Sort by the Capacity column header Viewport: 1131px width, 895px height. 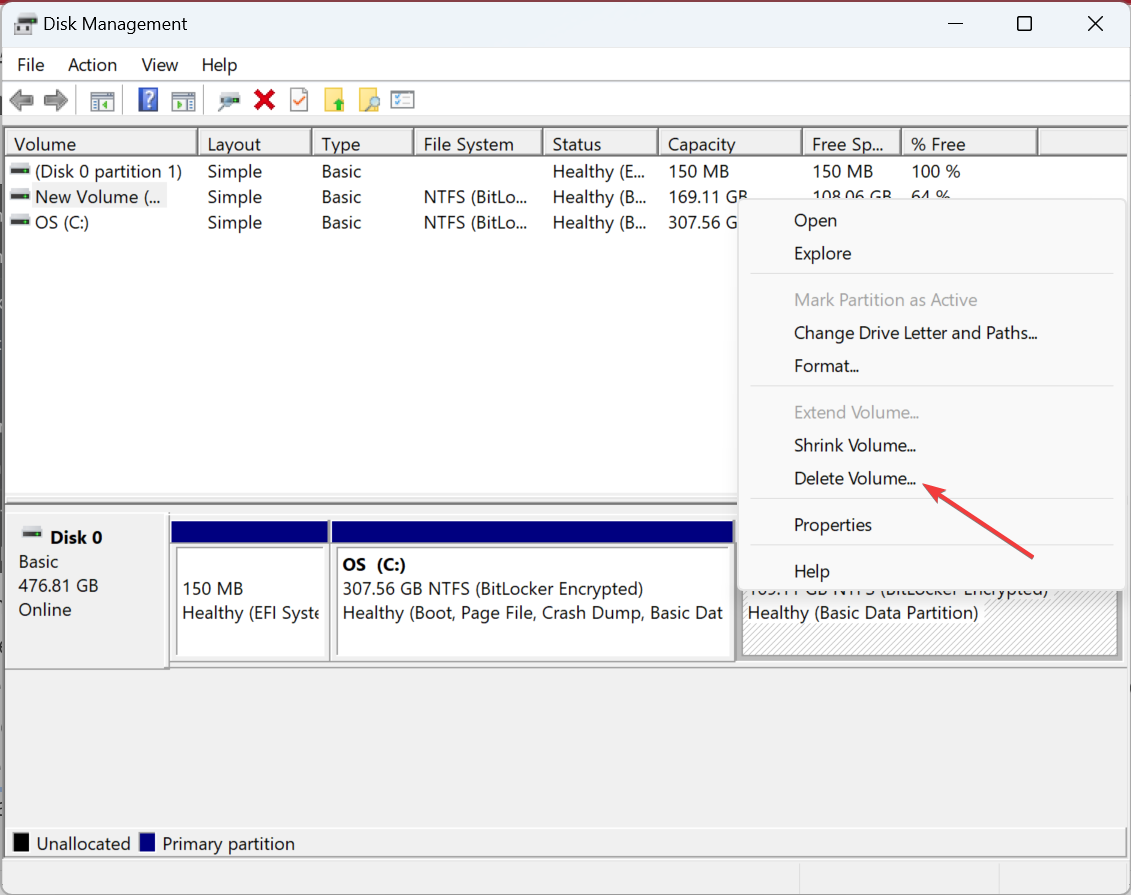coord(731,144)
